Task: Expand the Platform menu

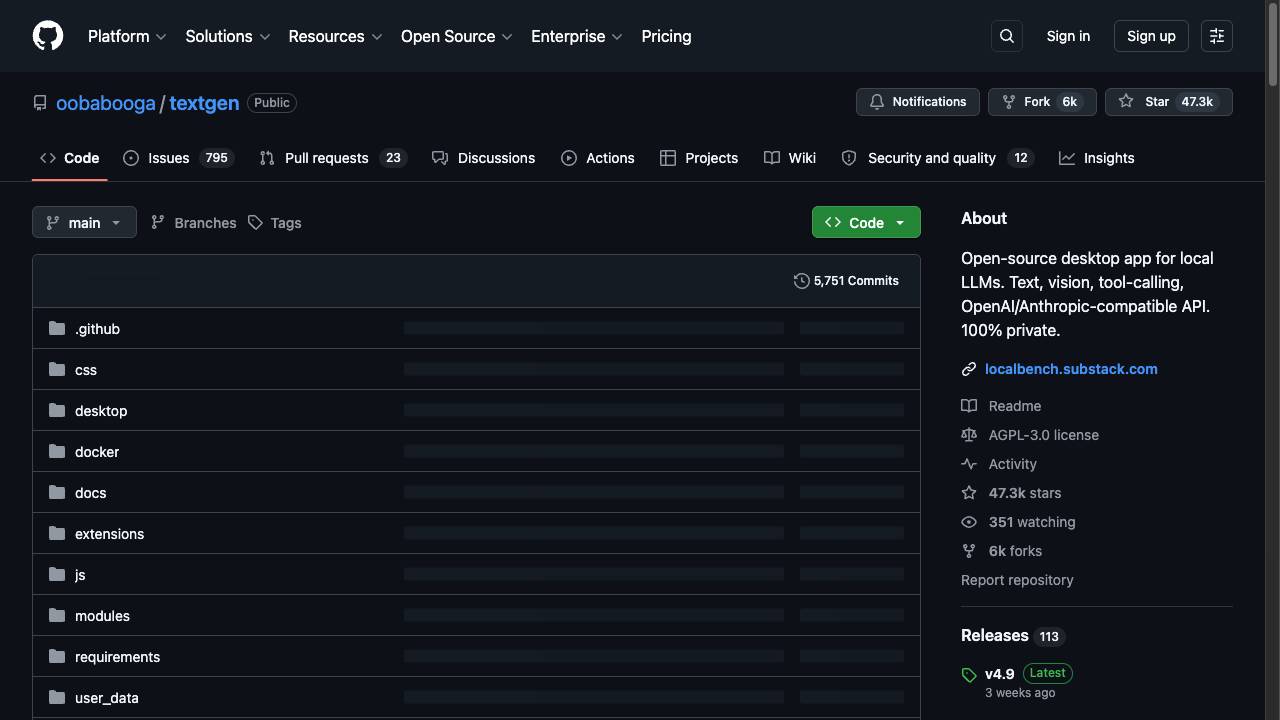Action: 127,36
